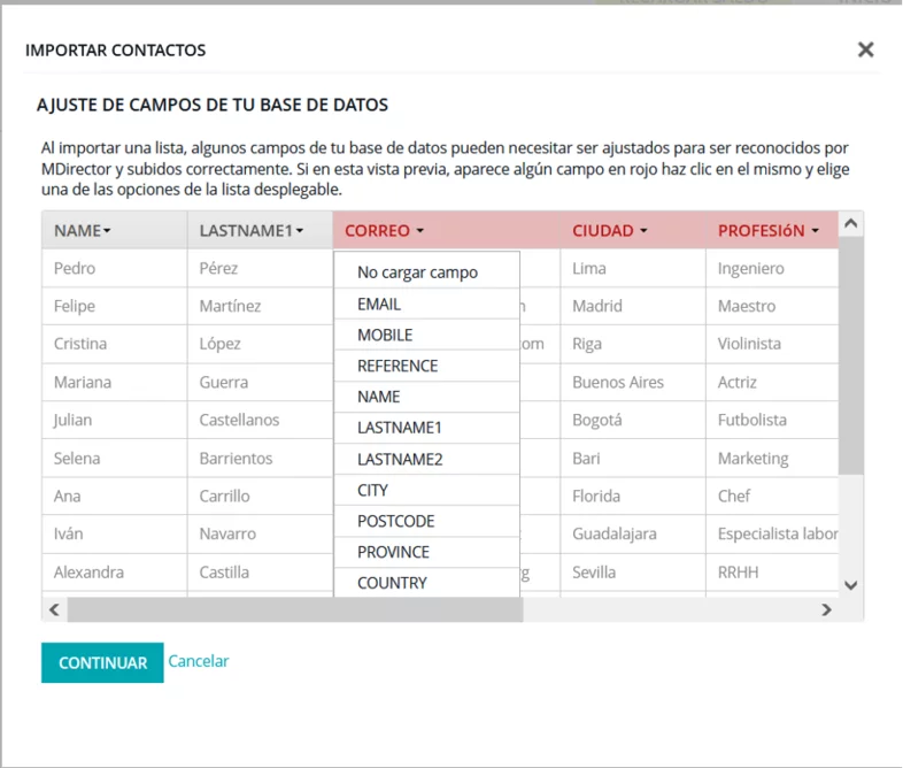The image size is (904, 768).
Task: Click the 'Cristina' name cell
Action: pos(114,344)
